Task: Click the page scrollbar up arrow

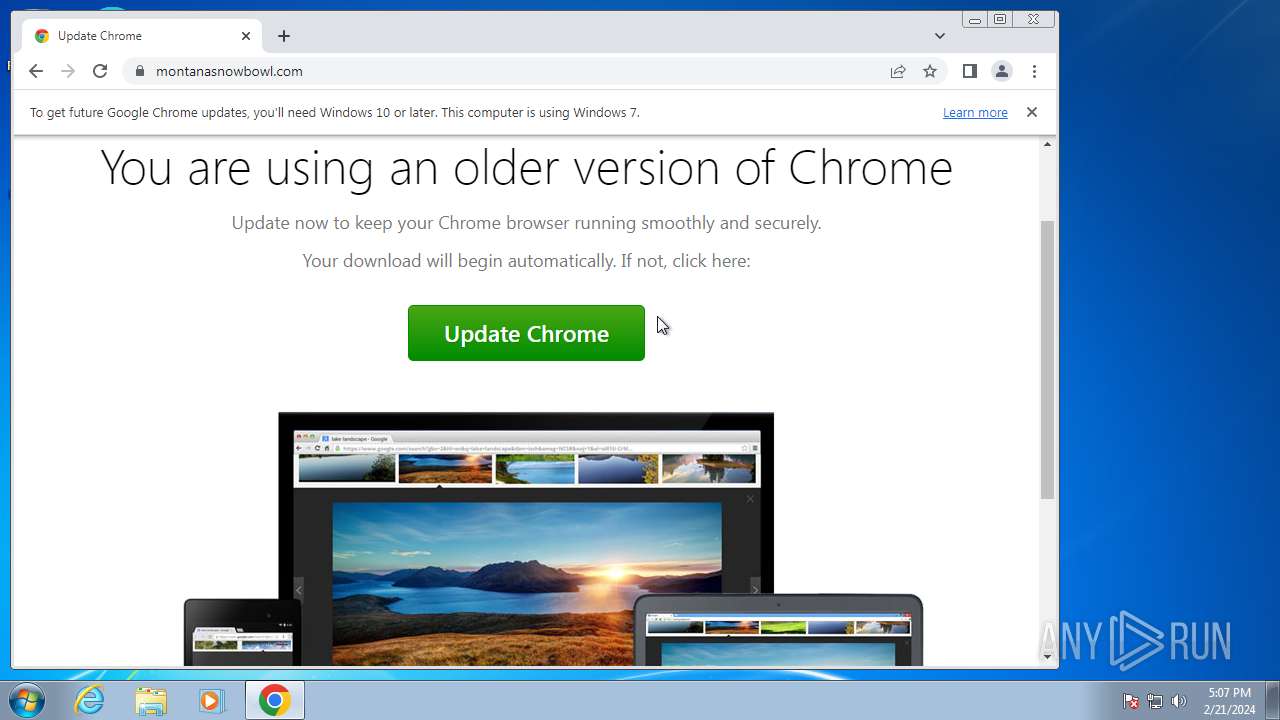Action: [1048, 145]
